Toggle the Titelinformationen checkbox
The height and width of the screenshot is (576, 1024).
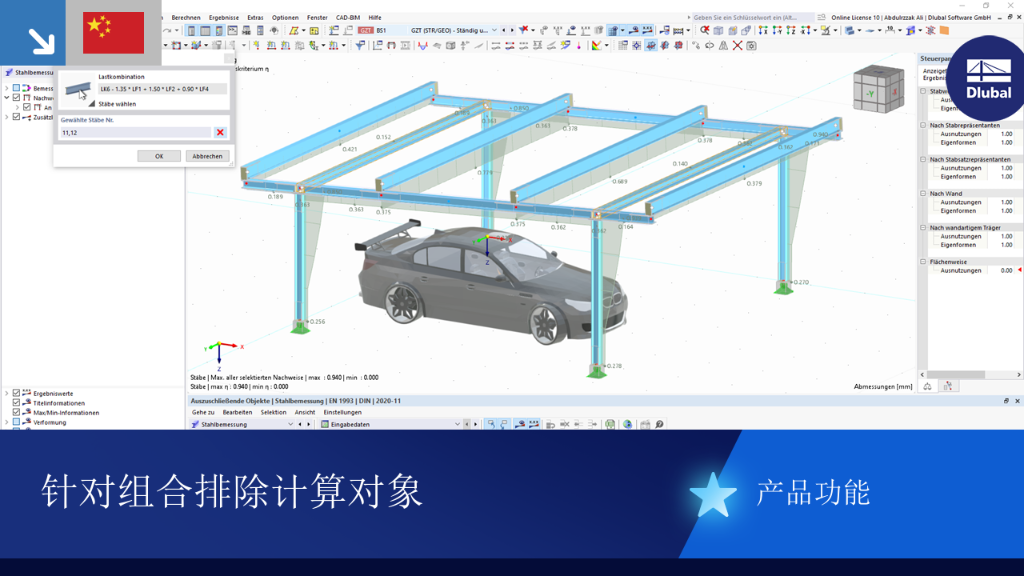[16, 403]
